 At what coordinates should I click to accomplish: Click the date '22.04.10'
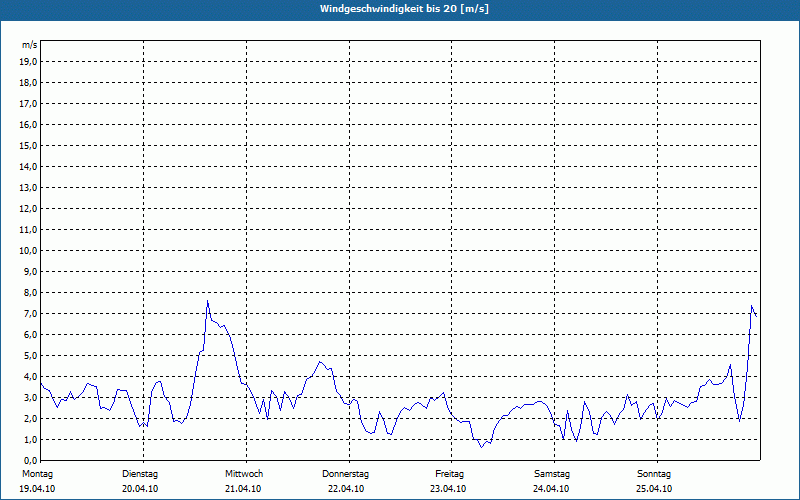coord(346,489)
